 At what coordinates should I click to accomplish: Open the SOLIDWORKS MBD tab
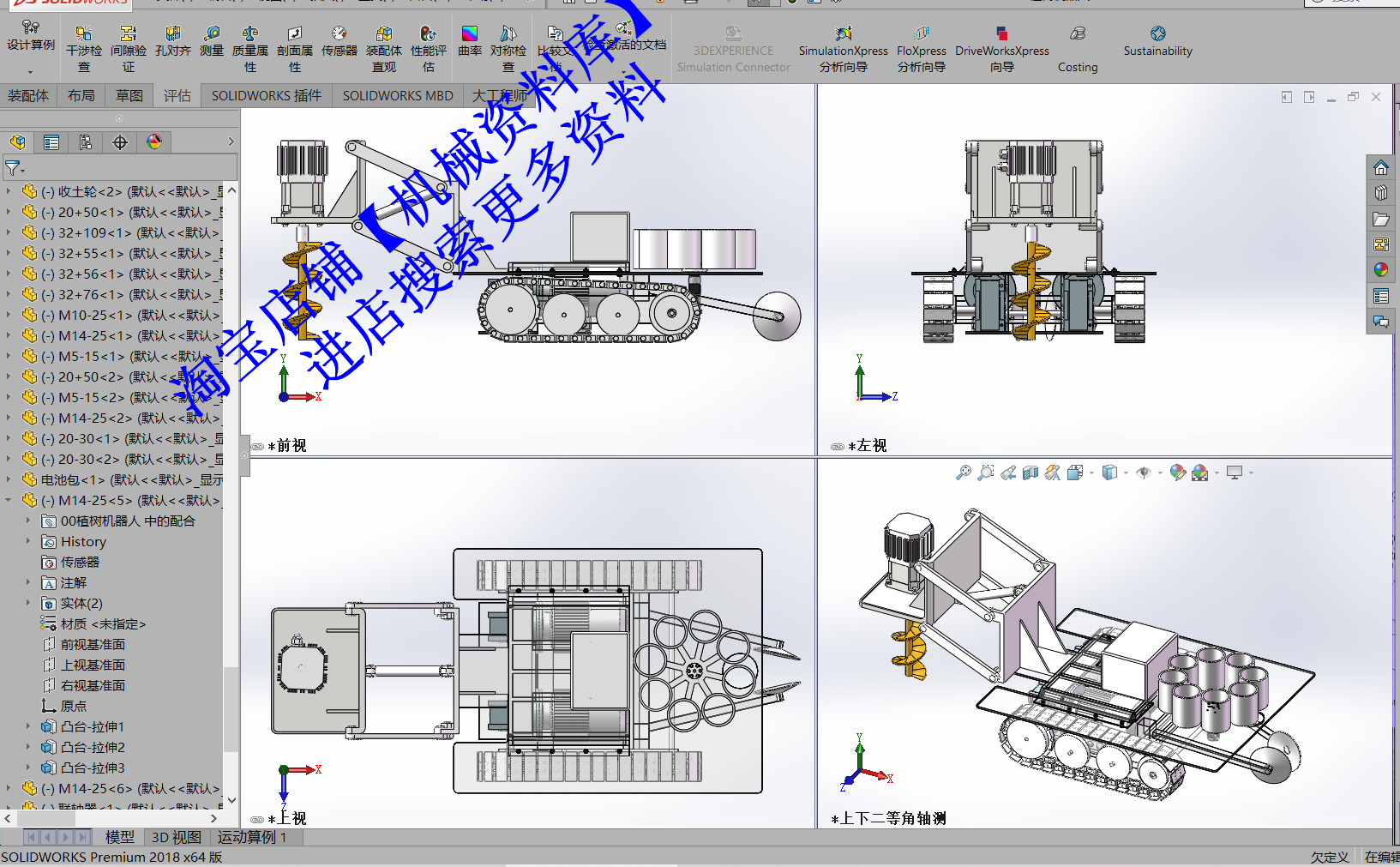click(398, 96)
